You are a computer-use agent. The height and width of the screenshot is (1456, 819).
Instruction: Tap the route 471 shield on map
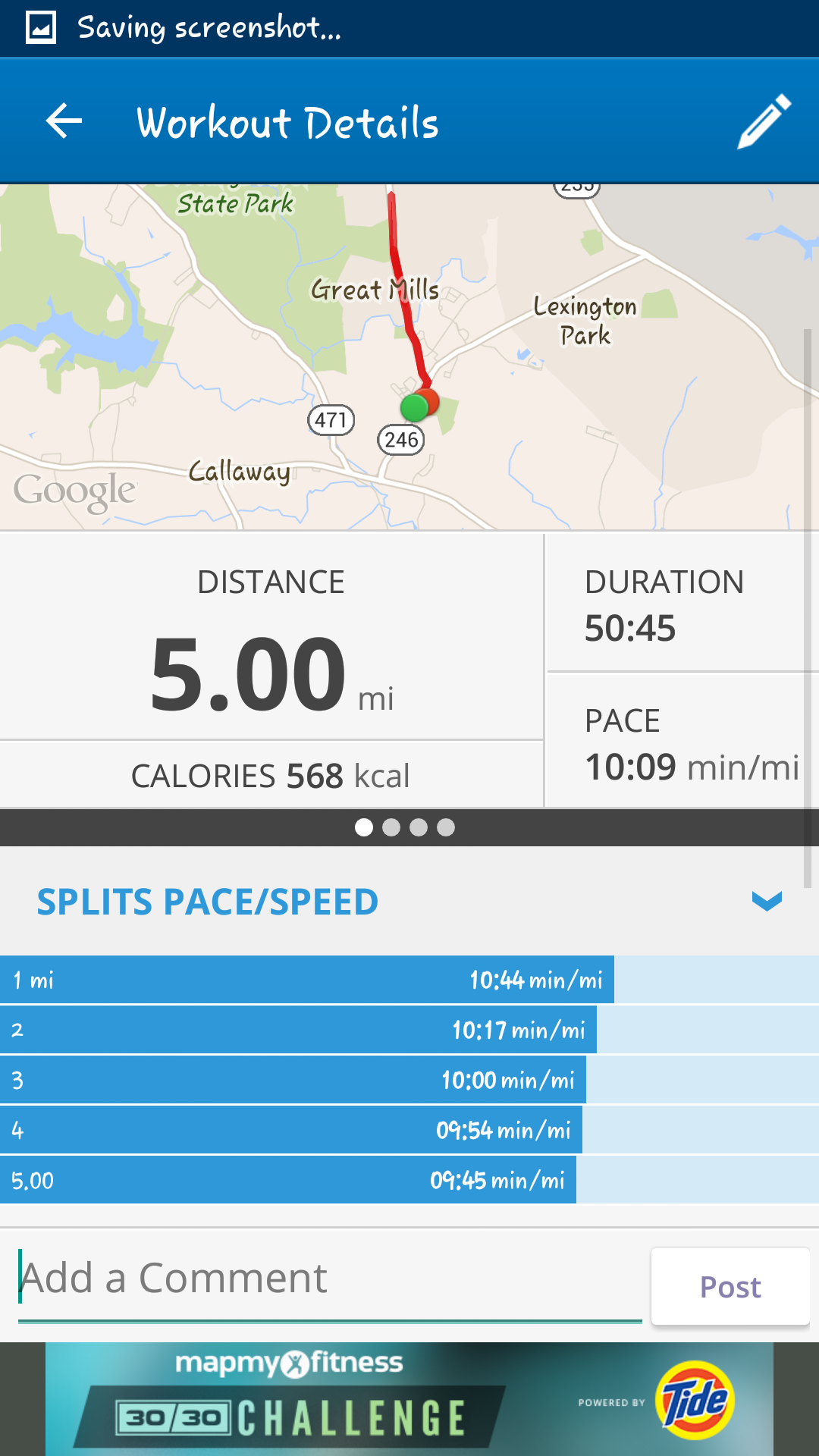coord(331,420)
